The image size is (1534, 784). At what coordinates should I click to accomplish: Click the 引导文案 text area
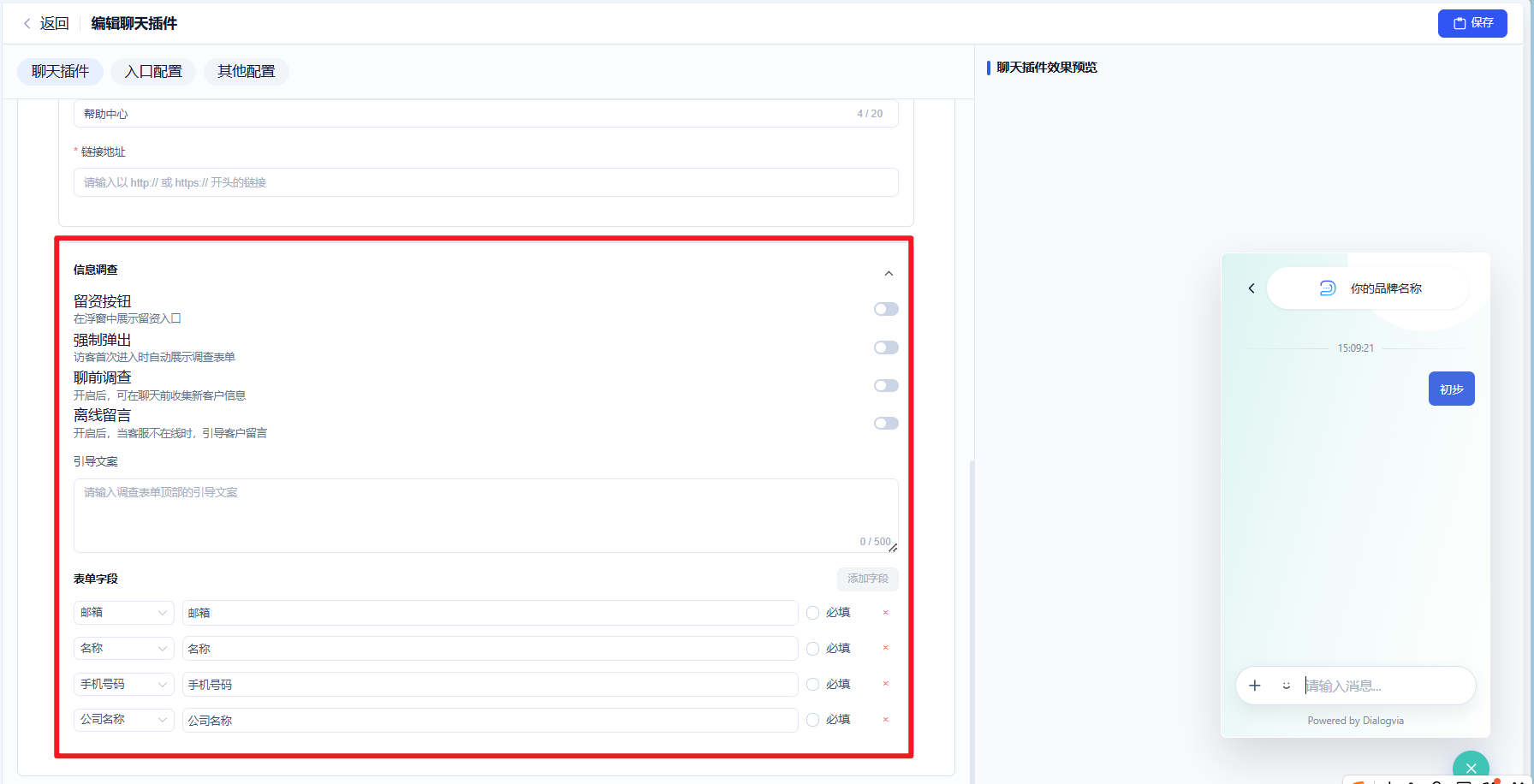click(x=486, y=515)
